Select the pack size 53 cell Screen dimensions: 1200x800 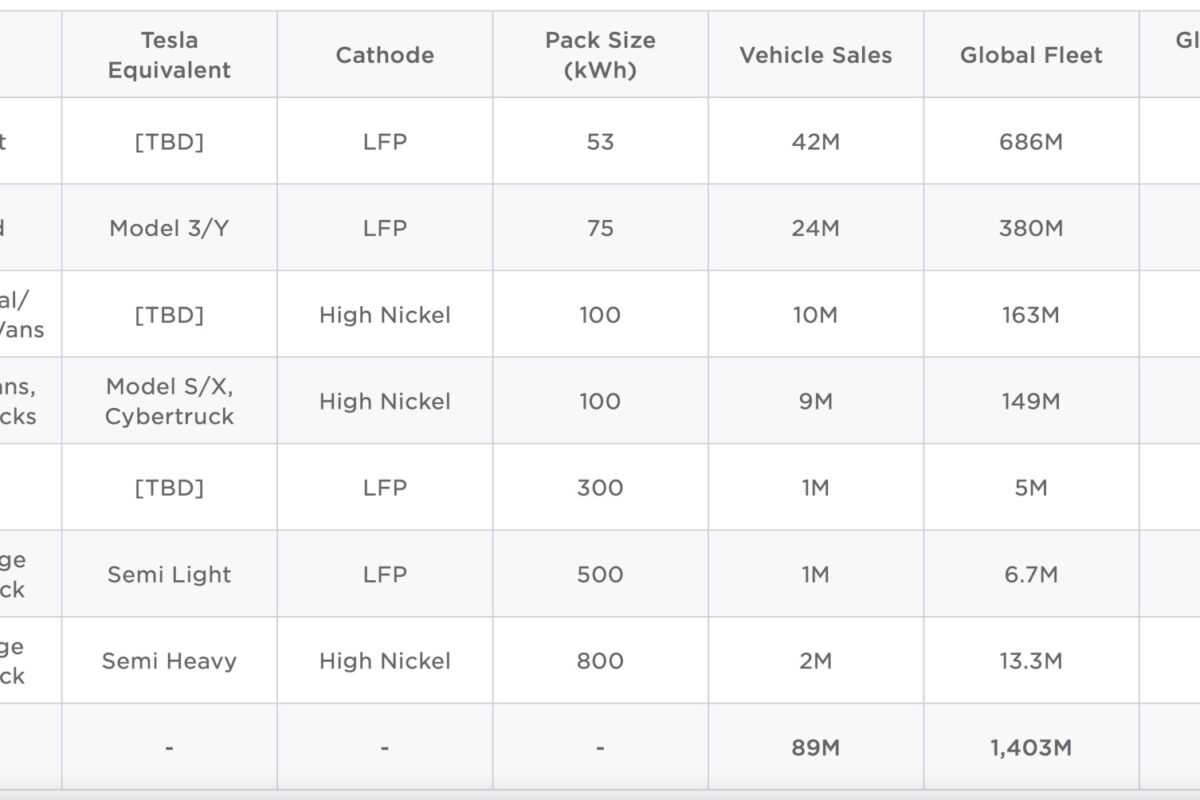(x=600, y=142)
